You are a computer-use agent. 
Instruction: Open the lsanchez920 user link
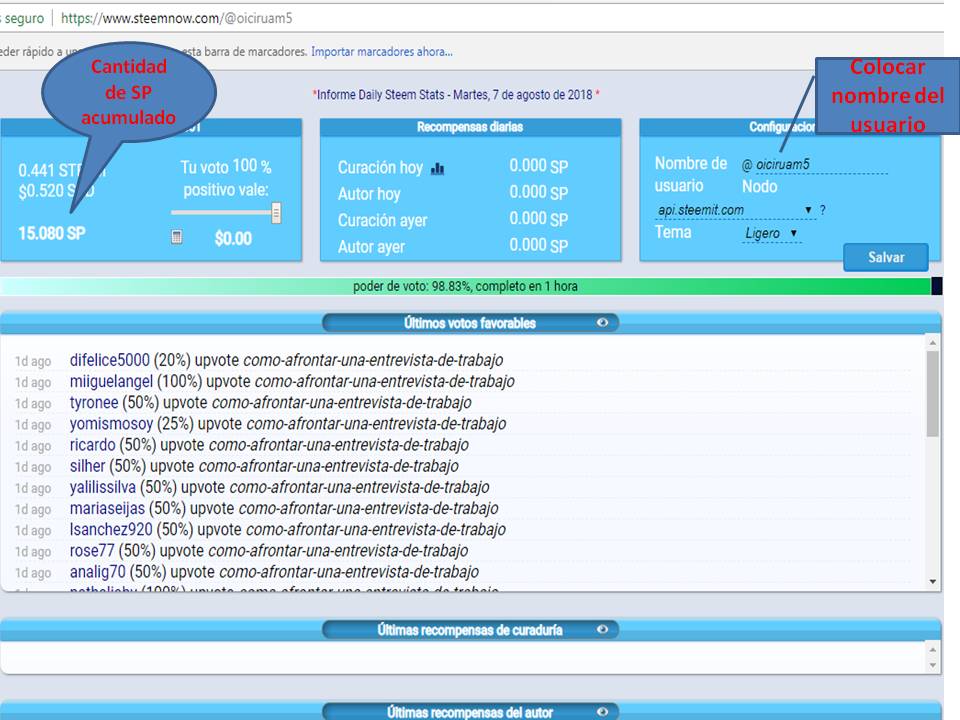(x=111, y=530)
